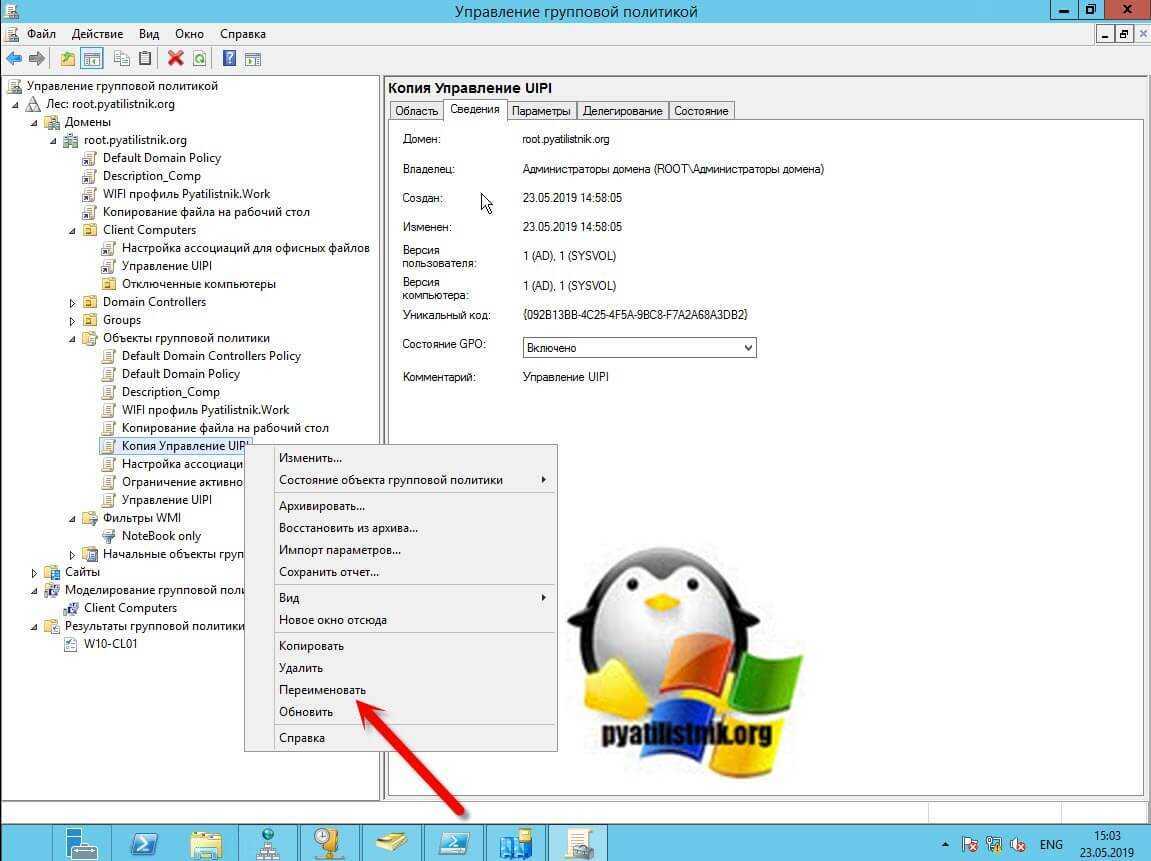Click the network globe taskbar icon
This screenshot has height=861, width=1151.
click(x=267, y=843)
